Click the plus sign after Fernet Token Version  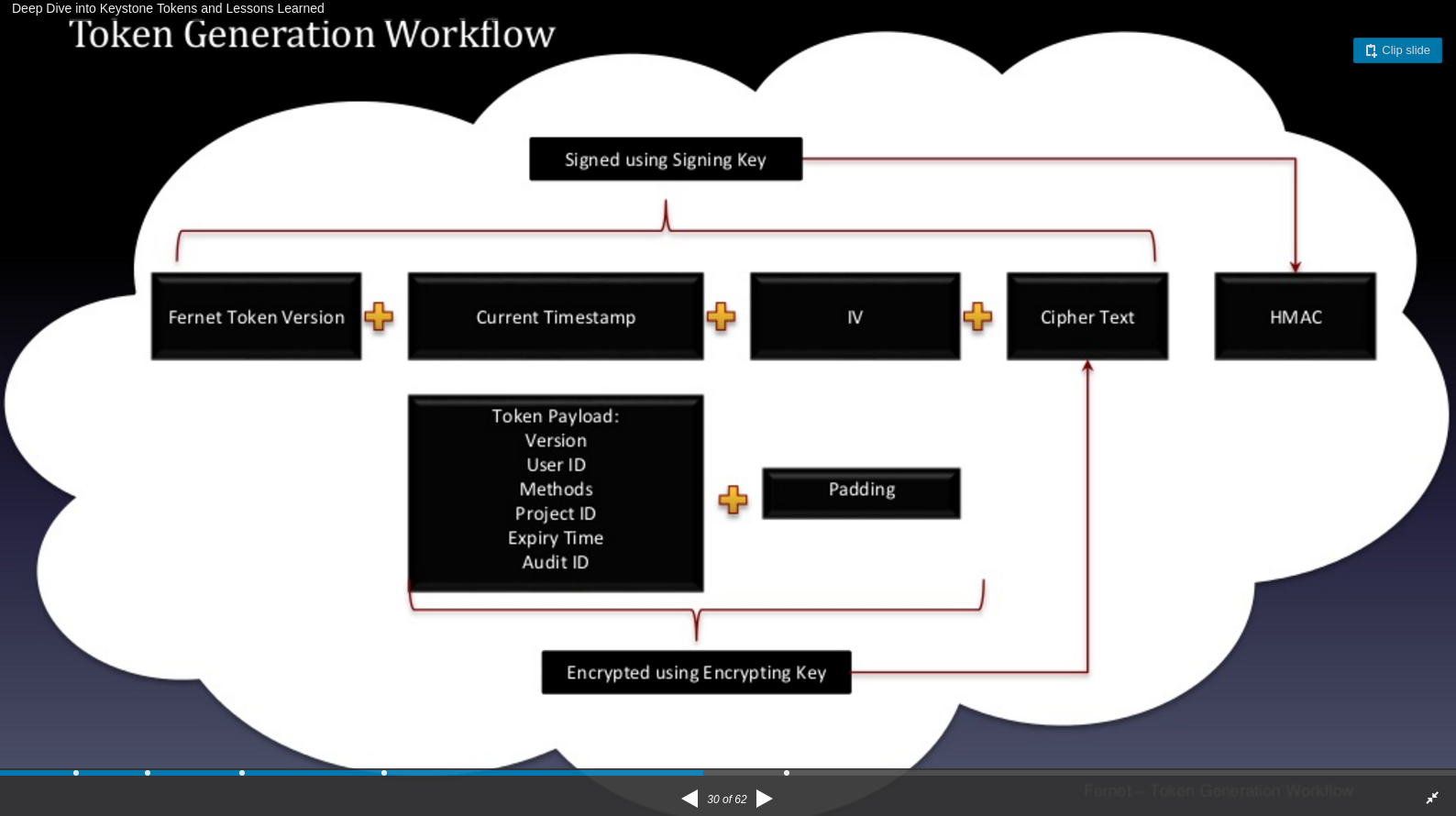[x=379, y=316]
